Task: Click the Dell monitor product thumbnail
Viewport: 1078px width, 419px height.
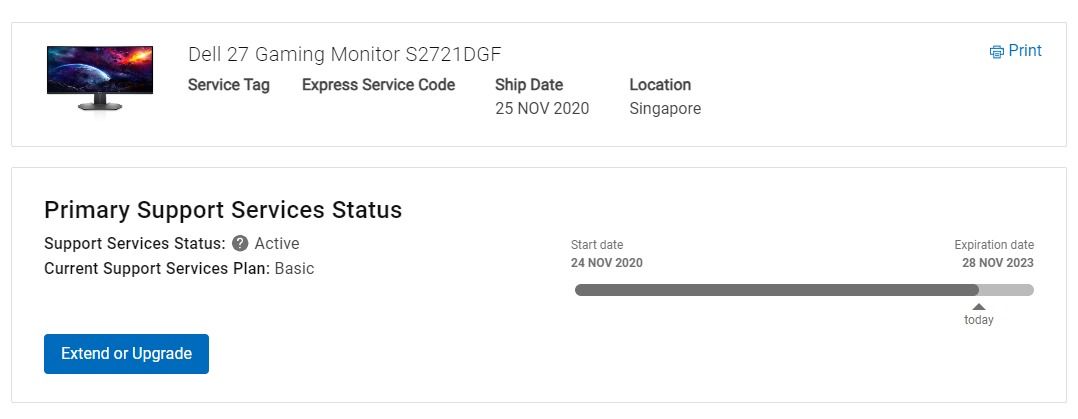Action: pyautogui.click(x=100, y=78)
